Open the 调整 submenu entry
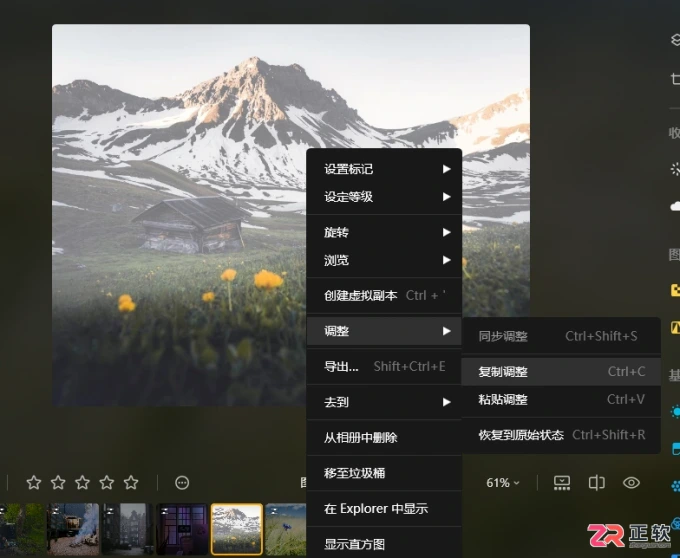Image resolution: width=680 pixels, height=558 pixels. [384, 331]
